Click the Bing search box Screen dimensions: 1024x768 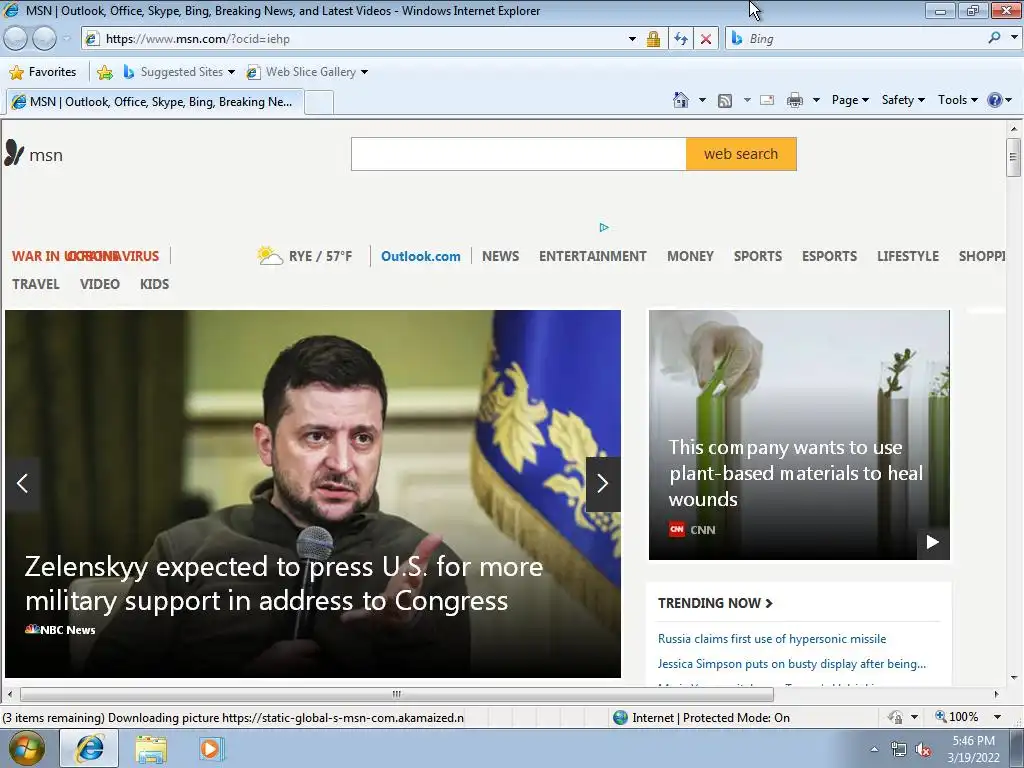pos(856,39)
